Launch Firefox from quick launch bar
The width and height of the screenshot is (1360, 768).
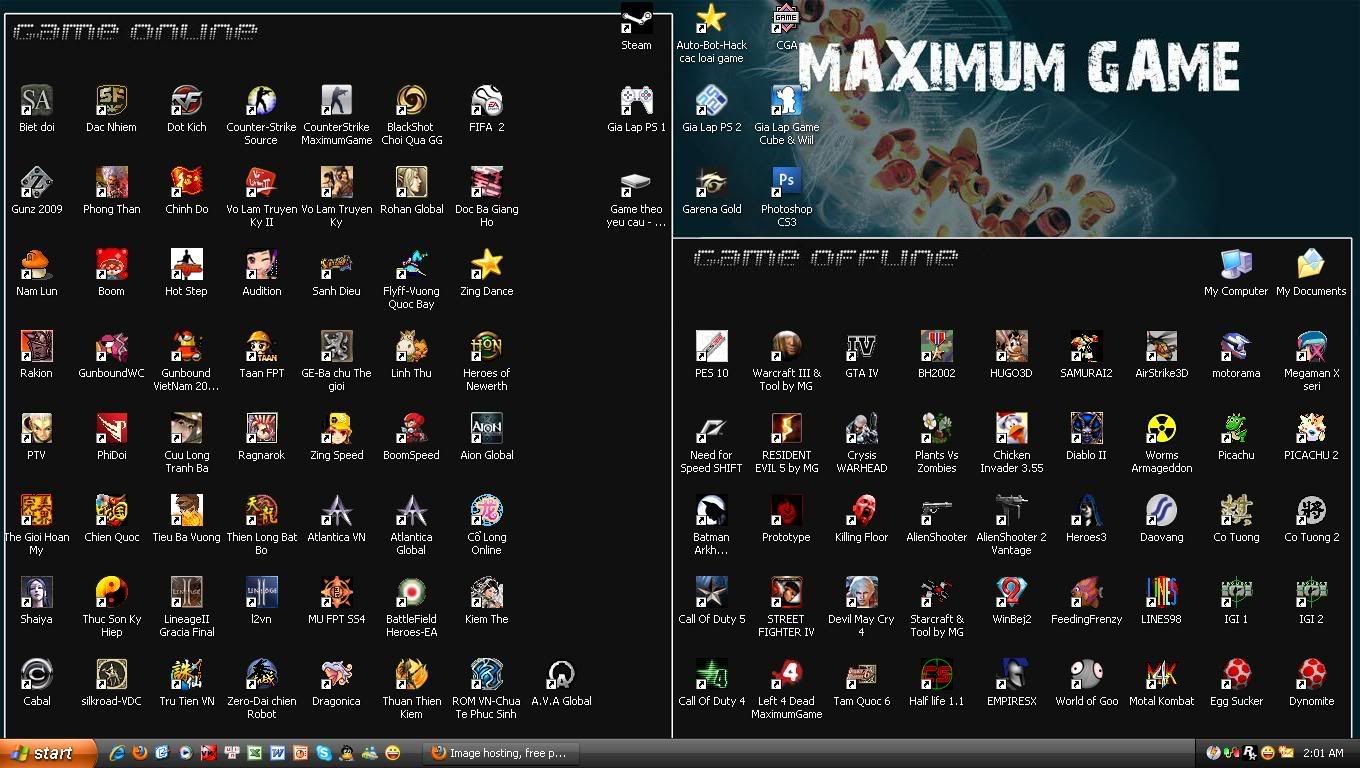(x=140, y=753)
